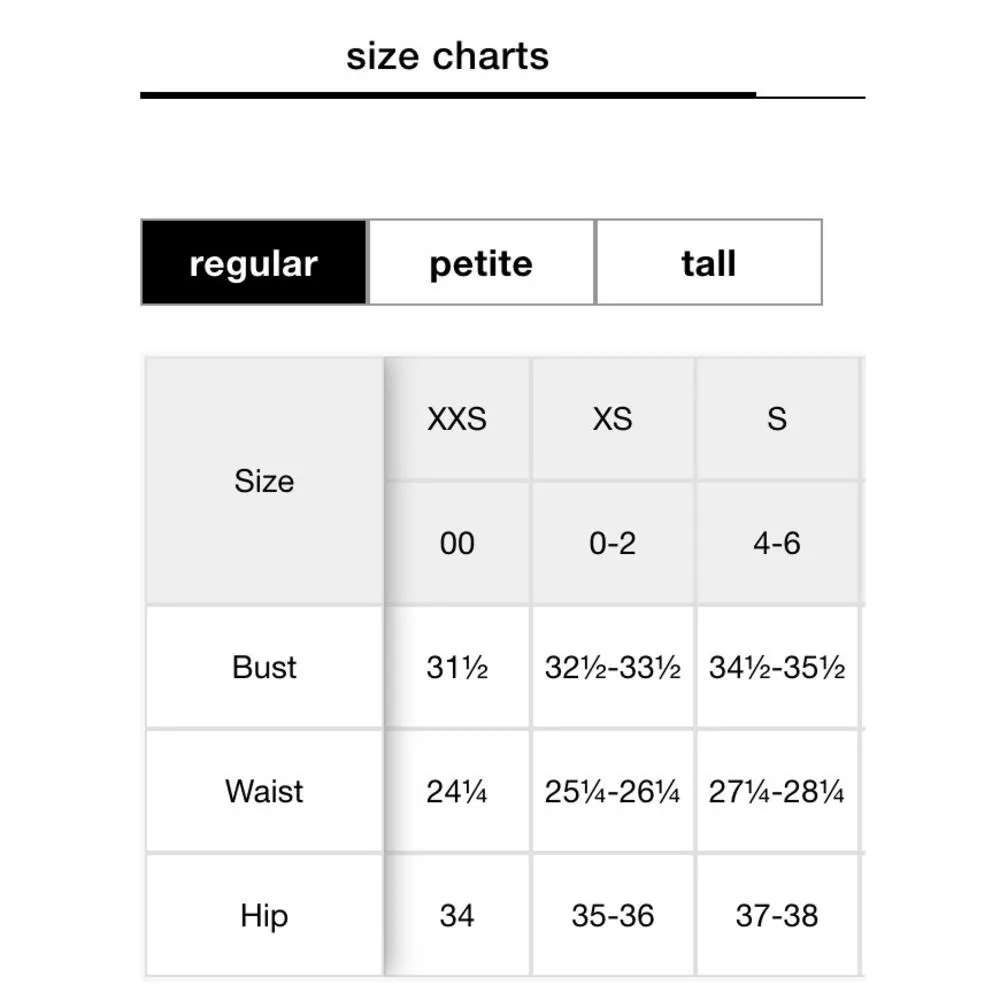Viewport: 1000px width, 1000px height.
Task: Click the Waist row label
Action: (x=264, y=791)
